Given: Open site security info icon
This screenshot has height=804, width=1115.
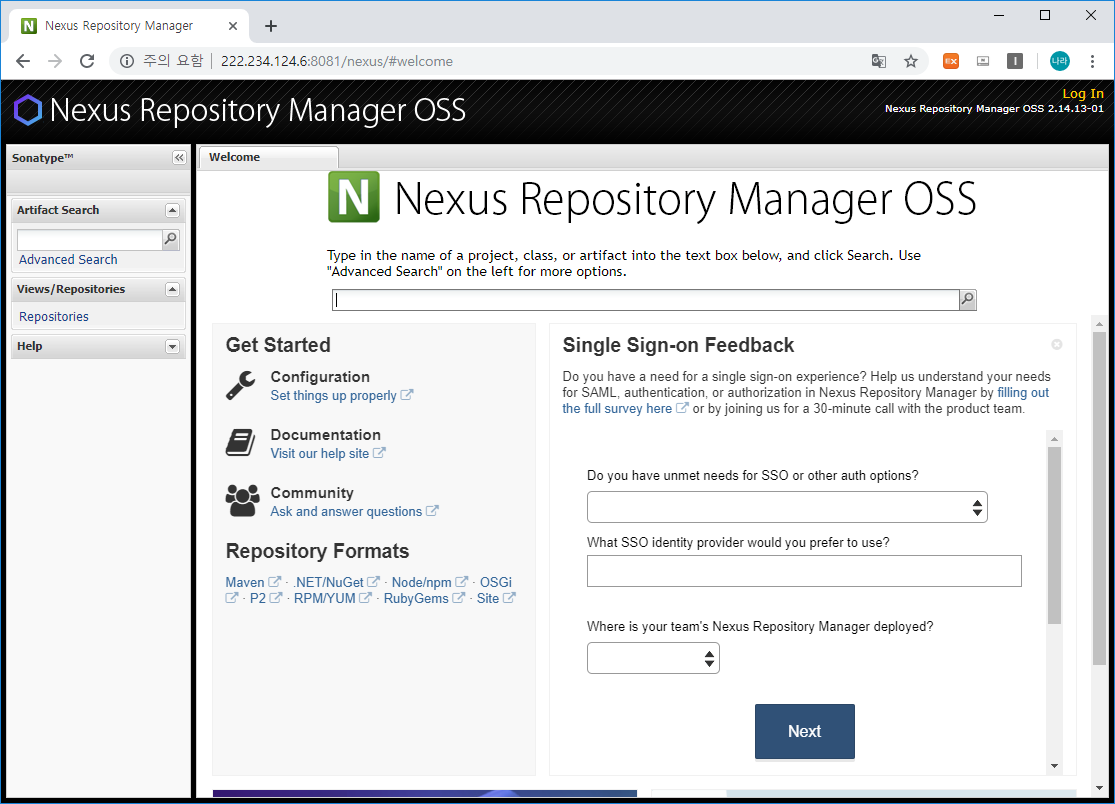Looking at the screenshot, I should [x=127, y=61].
